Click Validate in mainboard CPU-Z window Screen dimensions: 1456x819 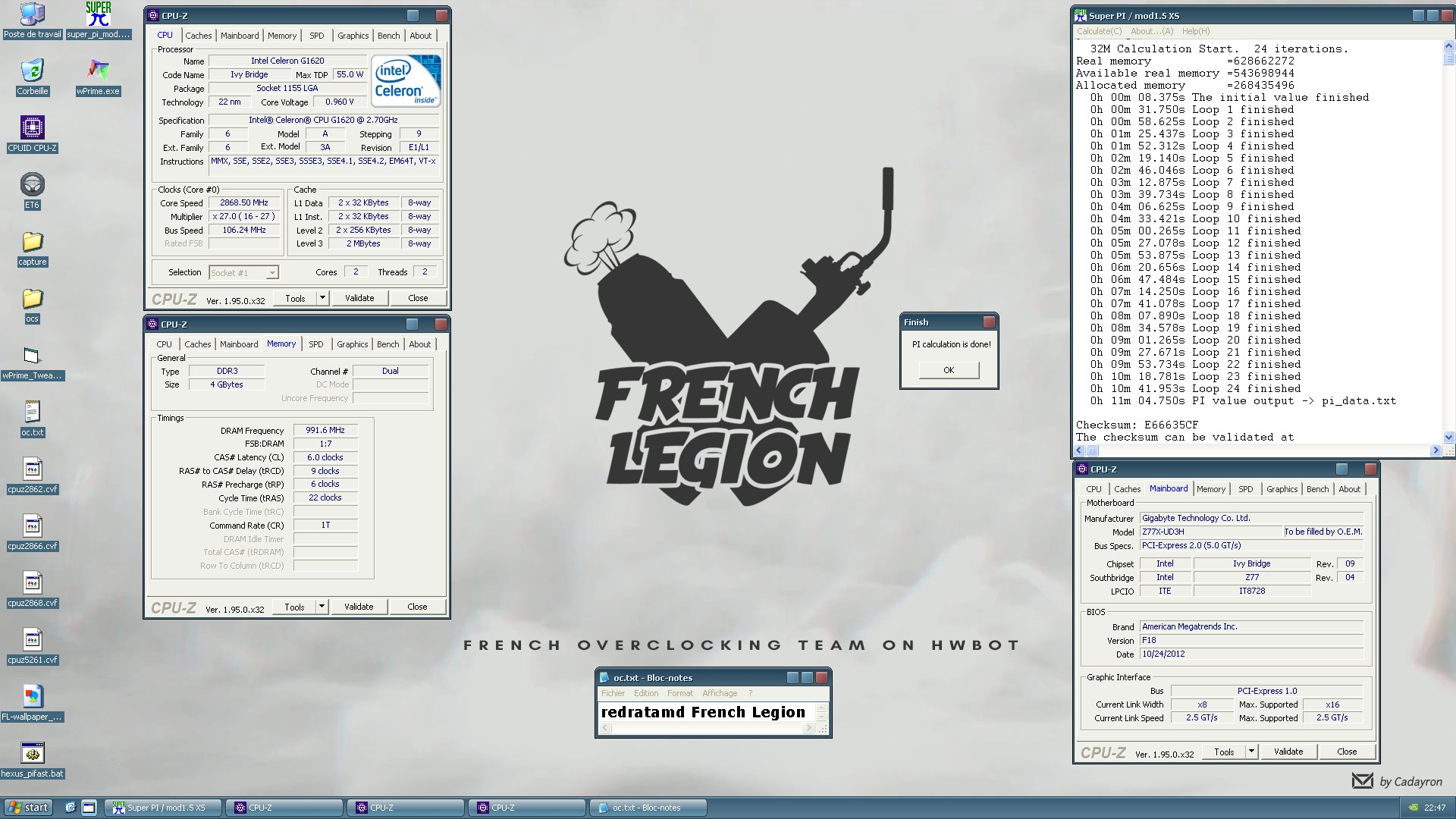pos(1288,752)
